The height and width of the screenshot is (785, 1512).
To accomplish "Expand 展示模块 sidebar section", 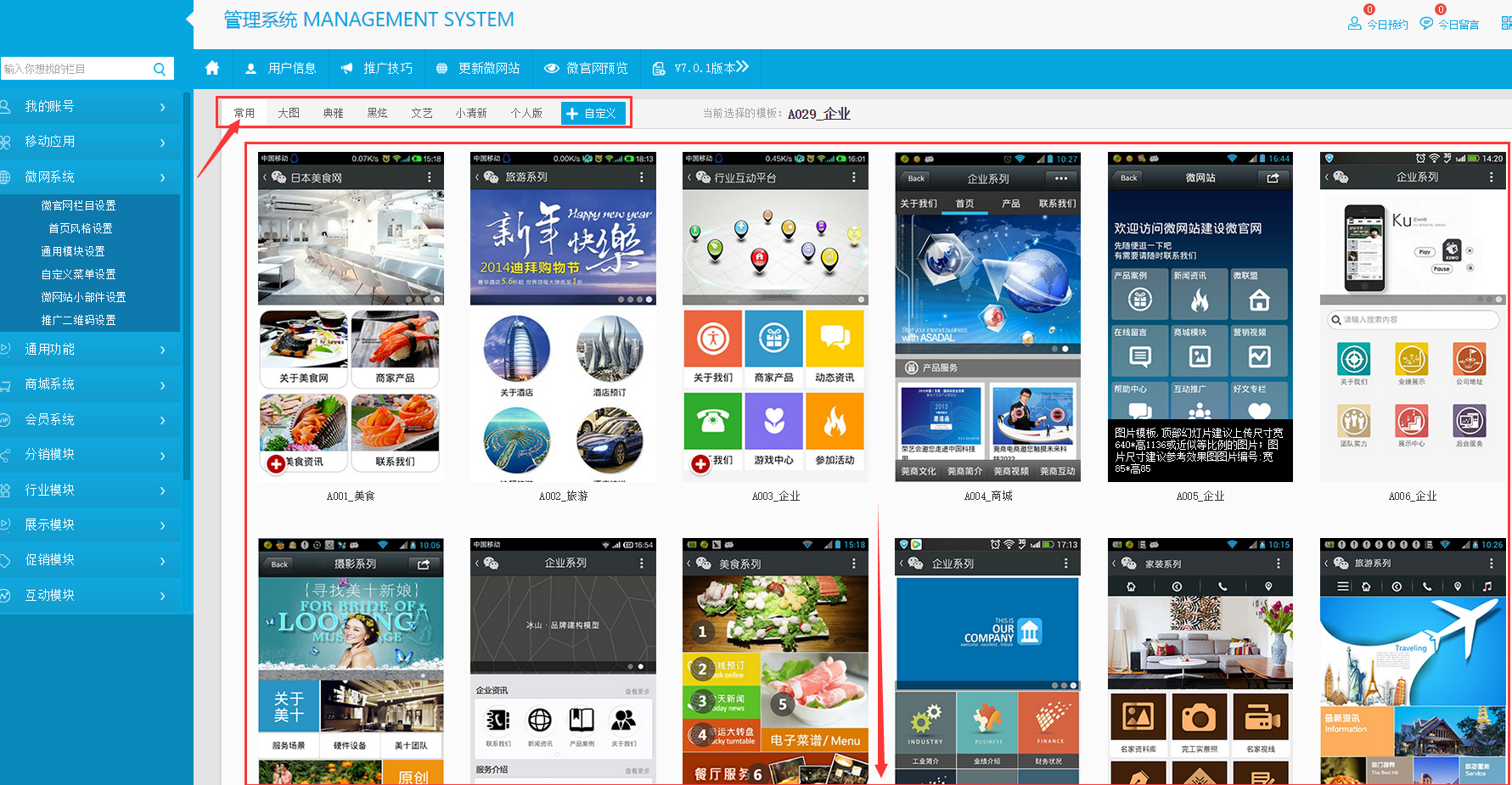I will tap(89, 525).
